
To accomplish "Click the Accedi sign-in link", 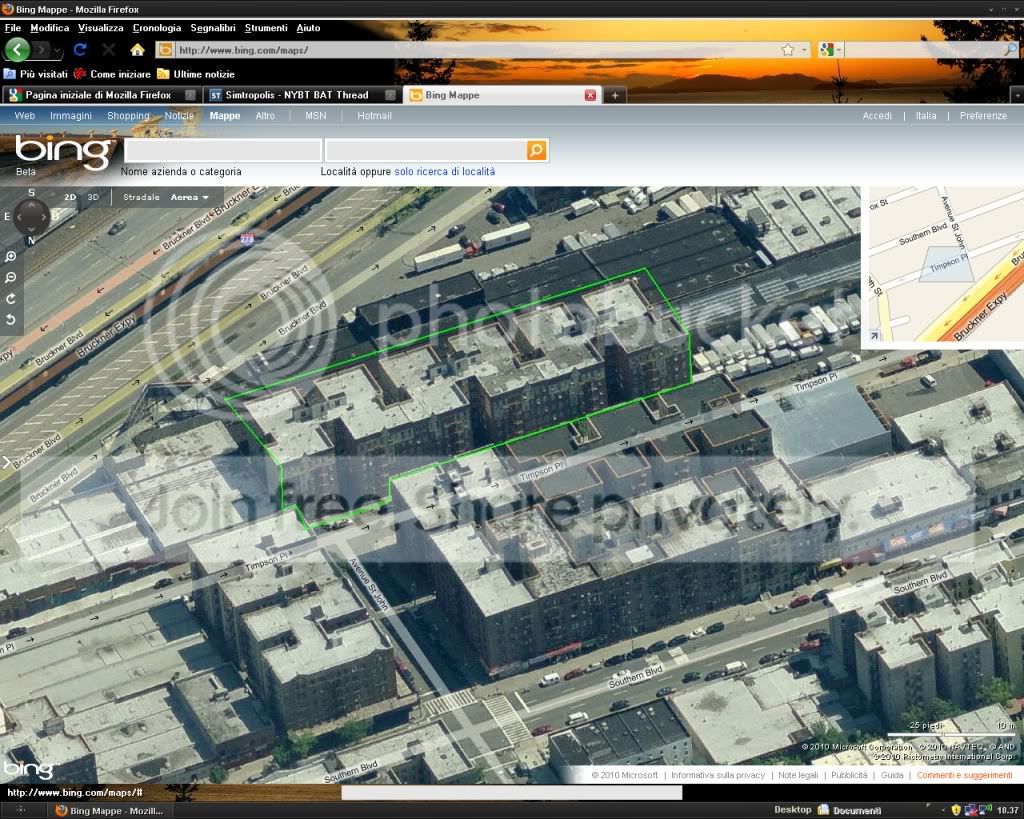I will point(877,116).
